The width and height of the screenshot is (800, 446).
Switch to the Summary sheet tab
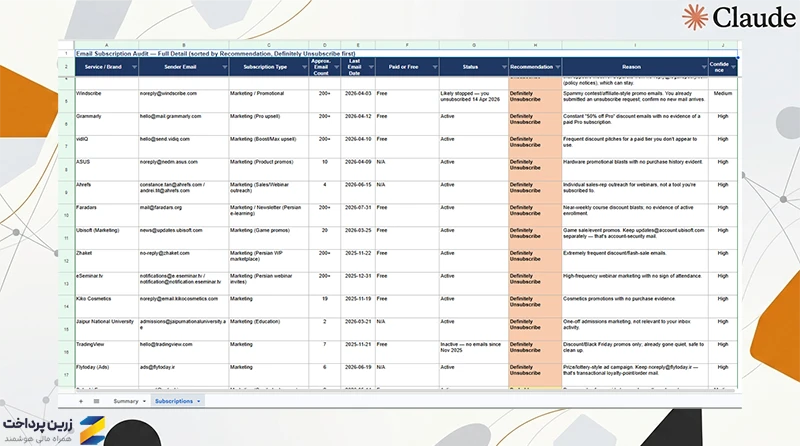pyautogui.click(x=126, y=401)
